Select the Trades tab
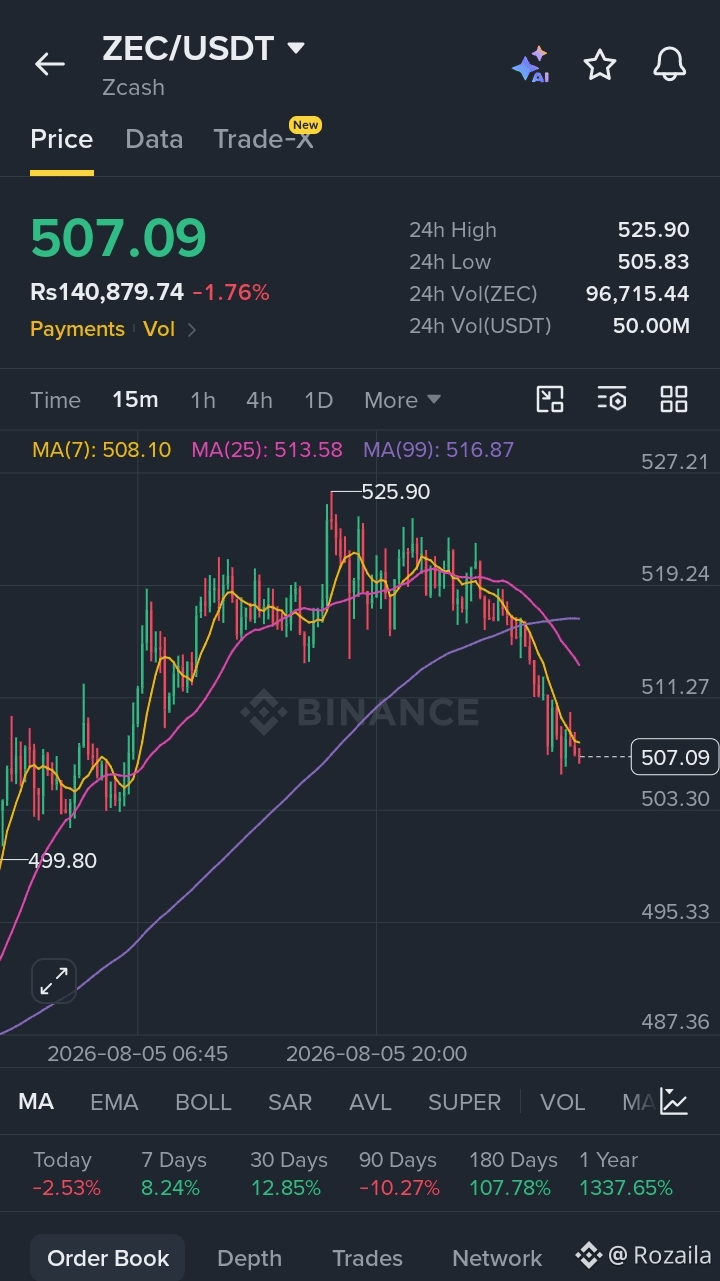The image size is (720, 1281). (367, 1258)
